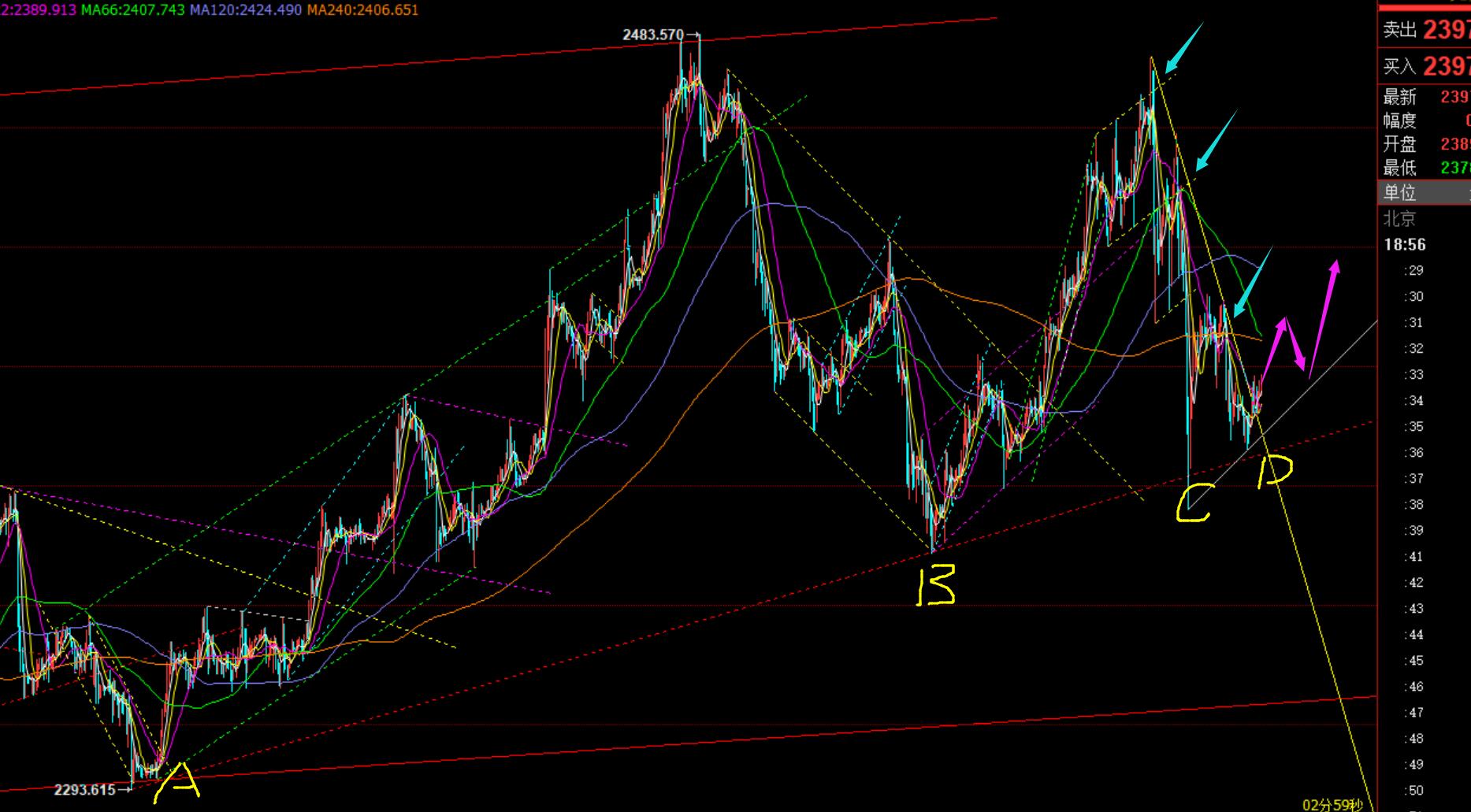
Task: Click the :44 tick time entry
Action: pyautogui.click(x=1414, y=634)
